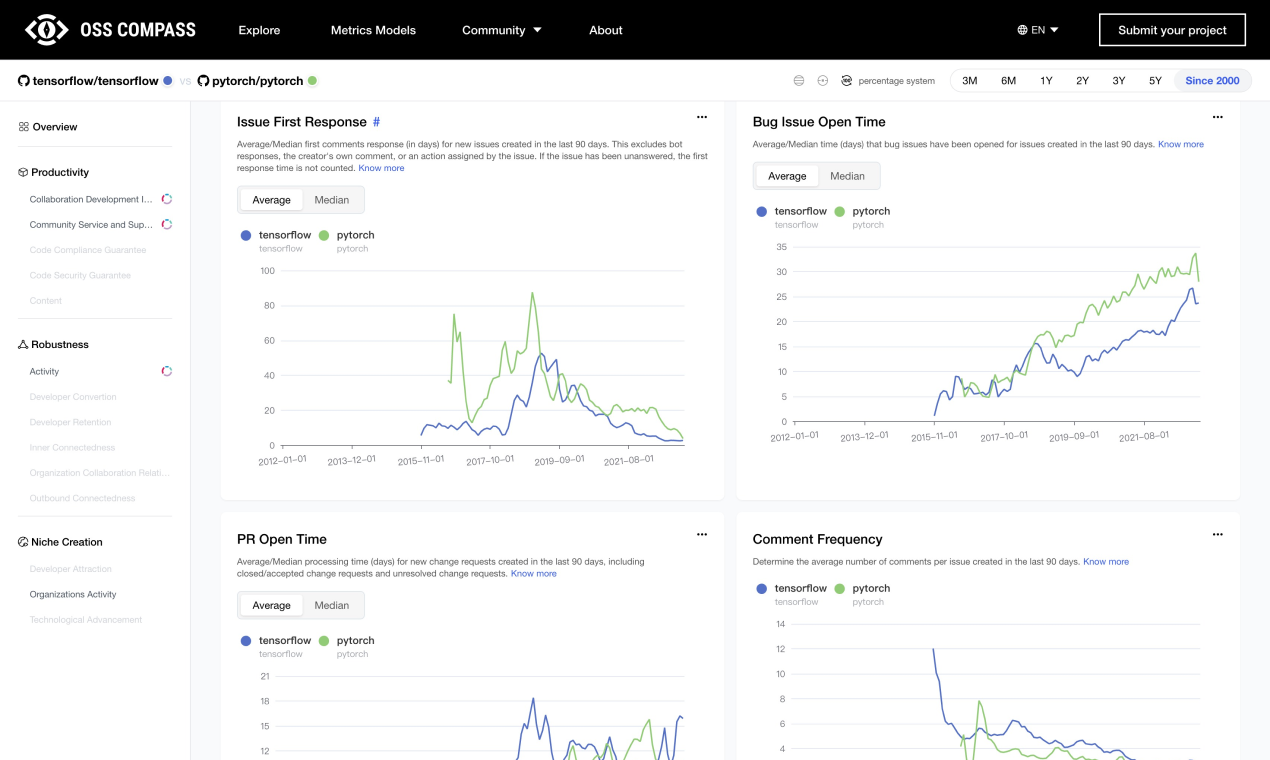The width and height of the screenshot is (1270, 760).
Task: Click percentage system label
Action: pyautogui.click(x=896, y=81)
